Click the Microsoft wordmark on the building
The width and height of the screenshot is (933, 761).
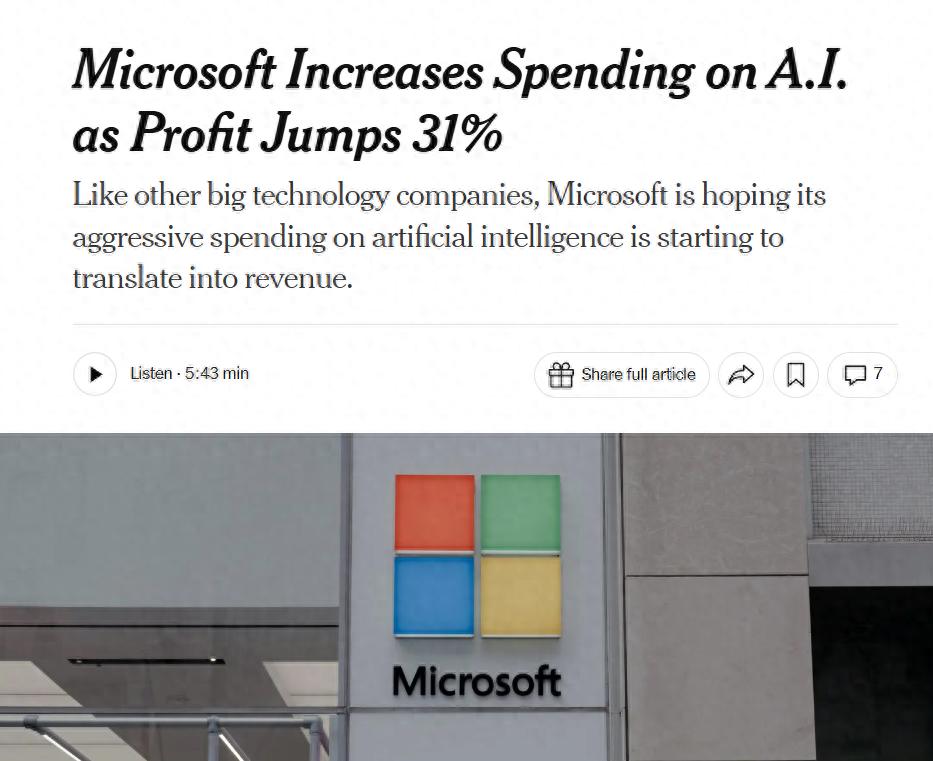(x=477, y=681)
